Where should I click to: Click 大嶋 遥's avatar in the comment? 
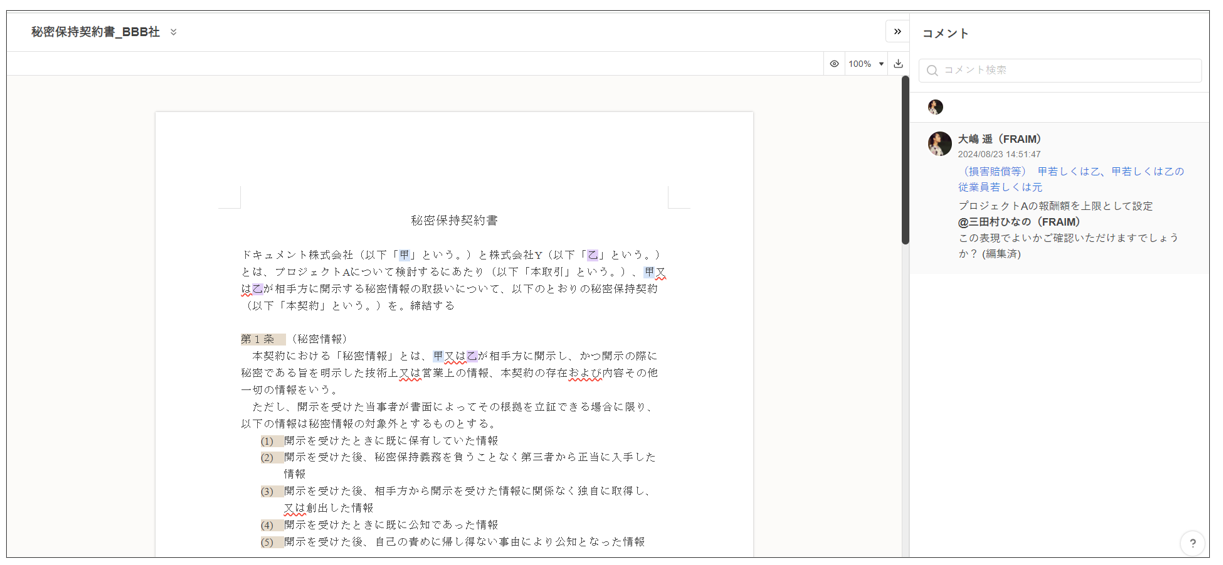pos(939,144)
